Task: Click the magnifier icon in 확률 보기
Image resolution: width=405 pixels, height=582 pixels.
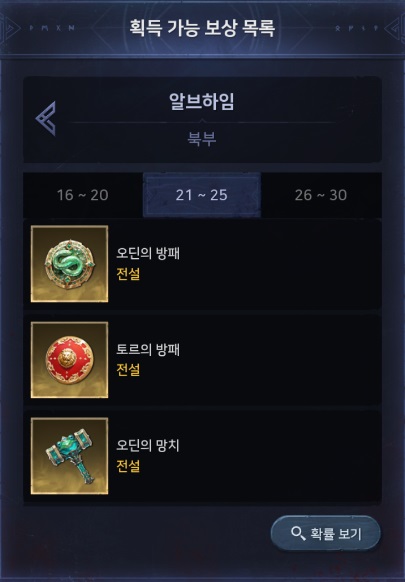Action: coord(298,533)
